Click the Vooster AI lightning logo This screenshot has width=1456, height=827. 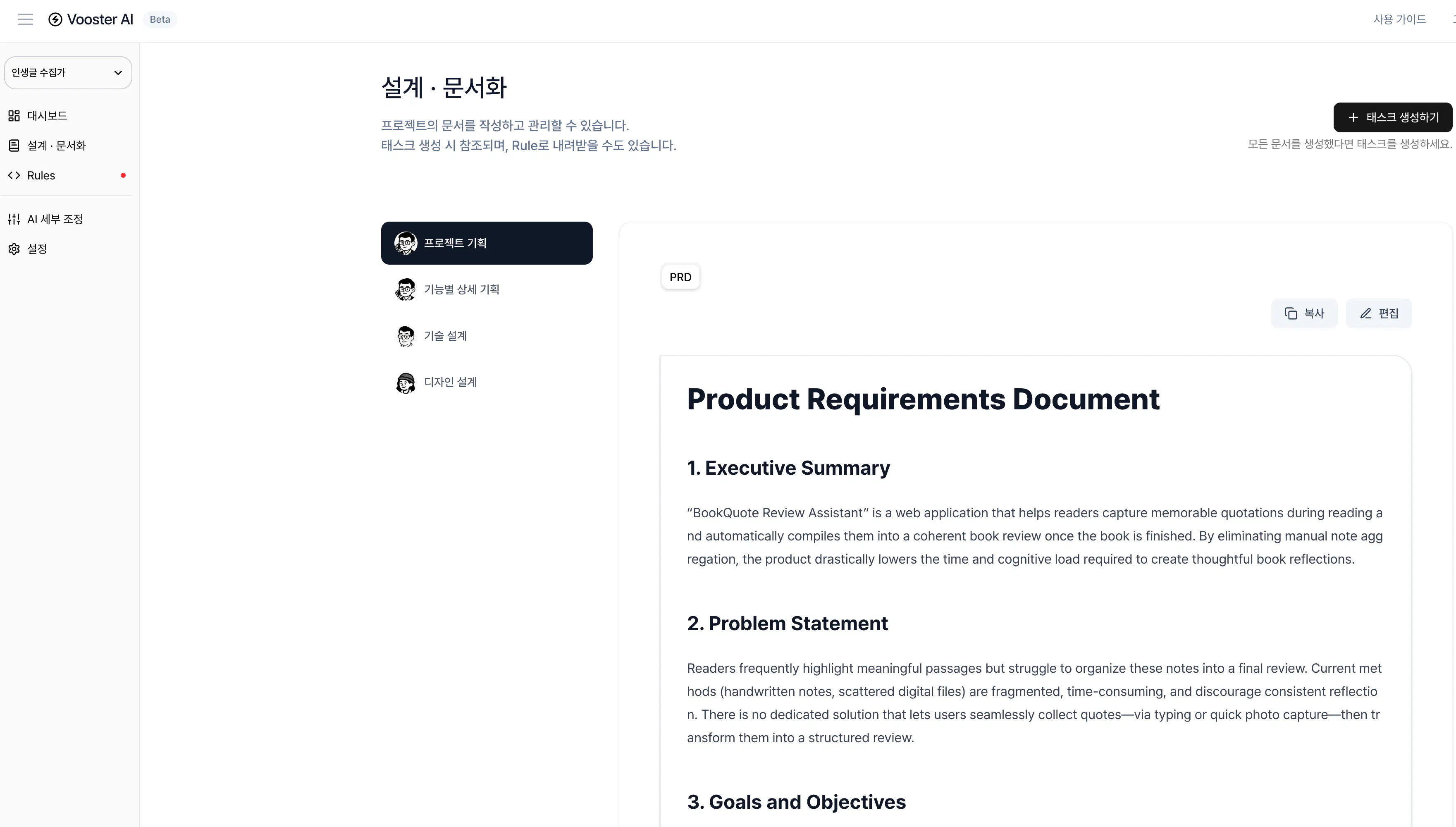pyautogui.click(x=55, y=19)
